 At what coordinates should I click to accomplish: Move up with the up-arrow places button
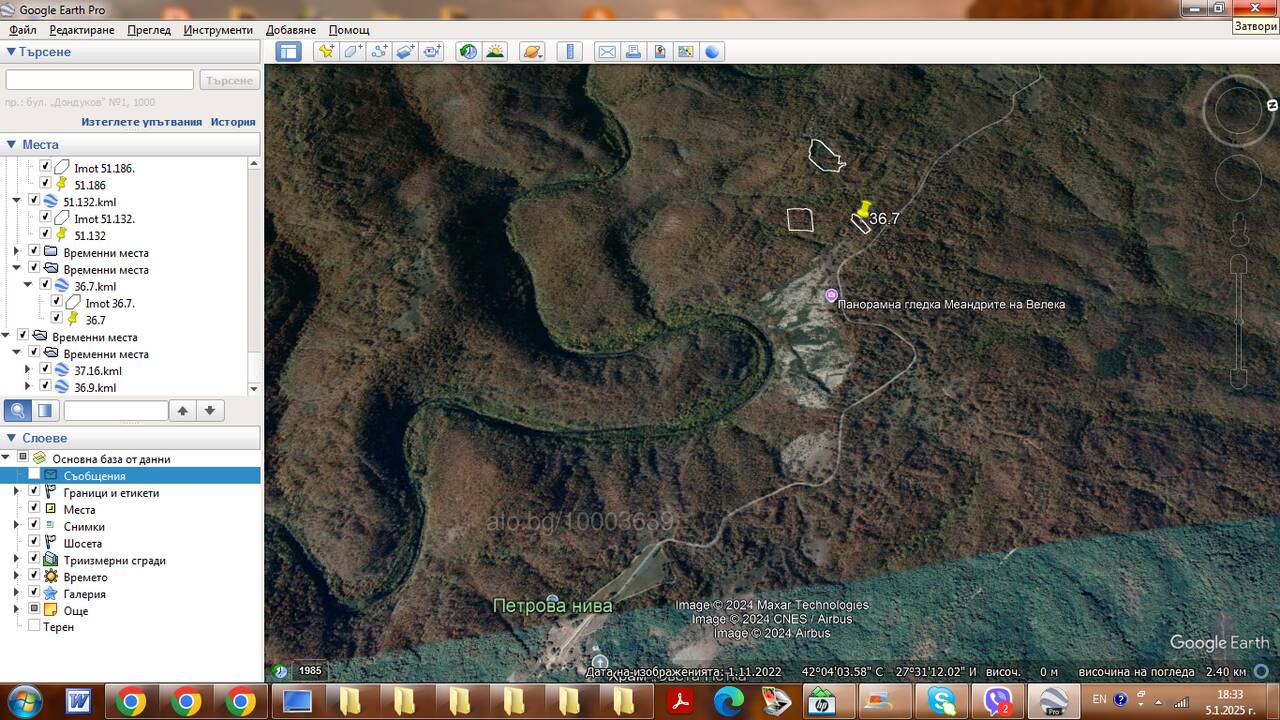[x=183, y=410]
